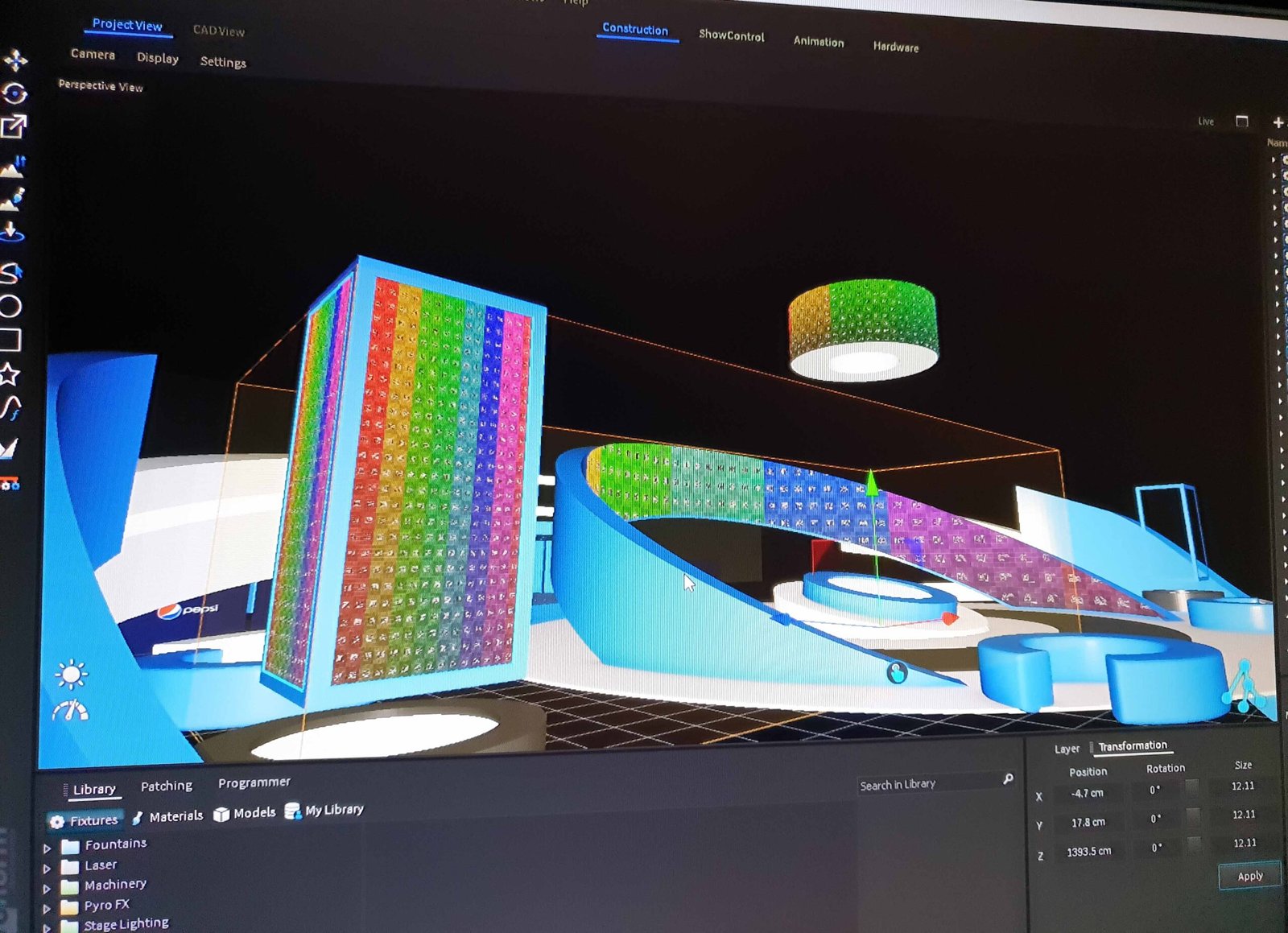This screenshot has height=933, width=1288.
Task: Open the Patching tab
Action: pos(167,786)
